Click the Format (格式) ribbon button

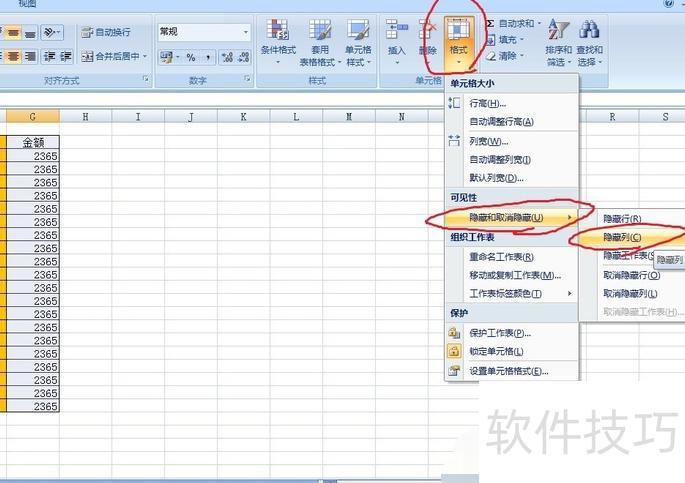(459, 43)
